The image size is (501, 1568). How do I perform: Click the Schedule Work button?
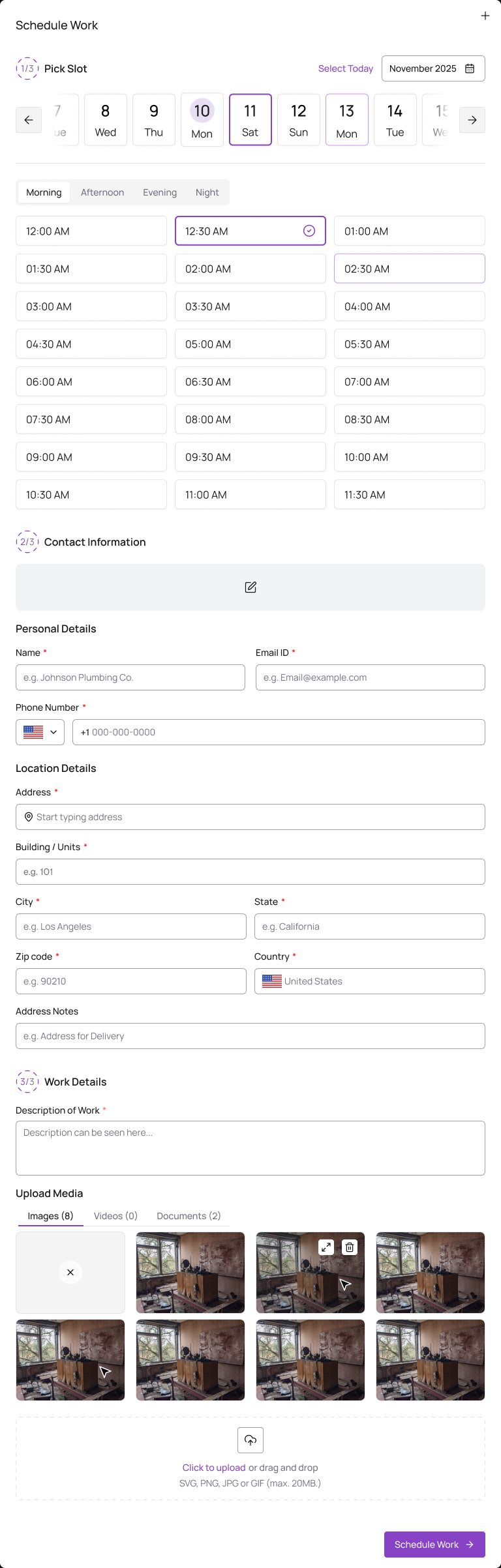(x=434, y=1545)
